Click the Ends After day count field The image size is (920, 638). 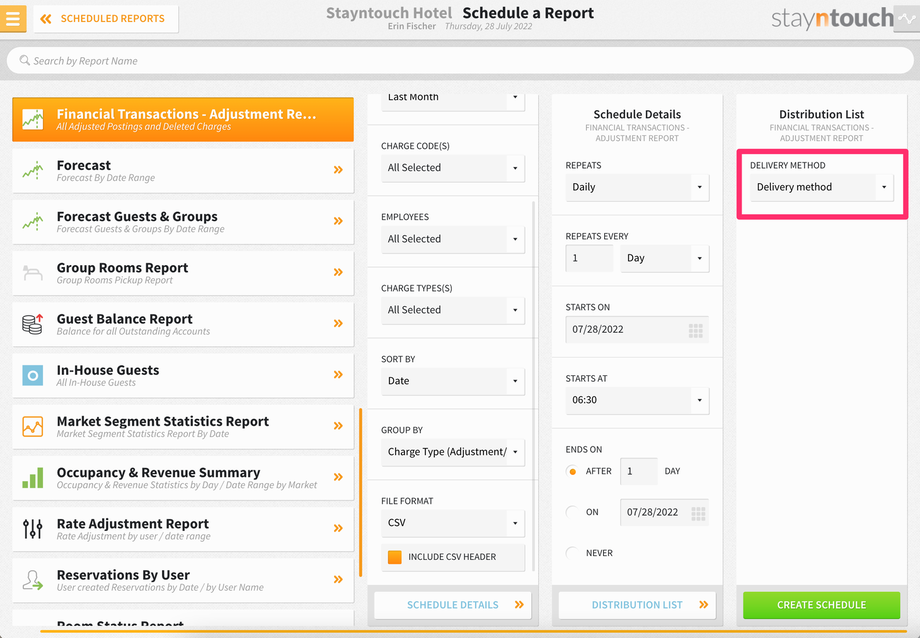point(639,471)
